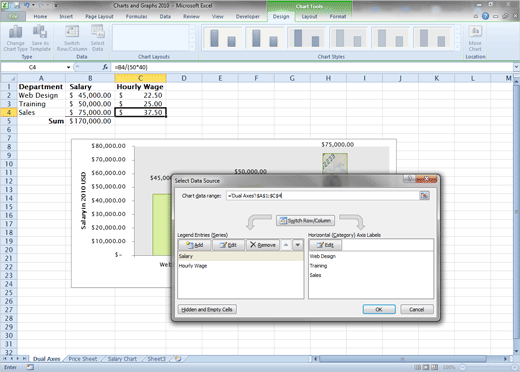Click the Excel Help question mark icon
The width and height of the screenshot is (520, 372).
[485, 16]
